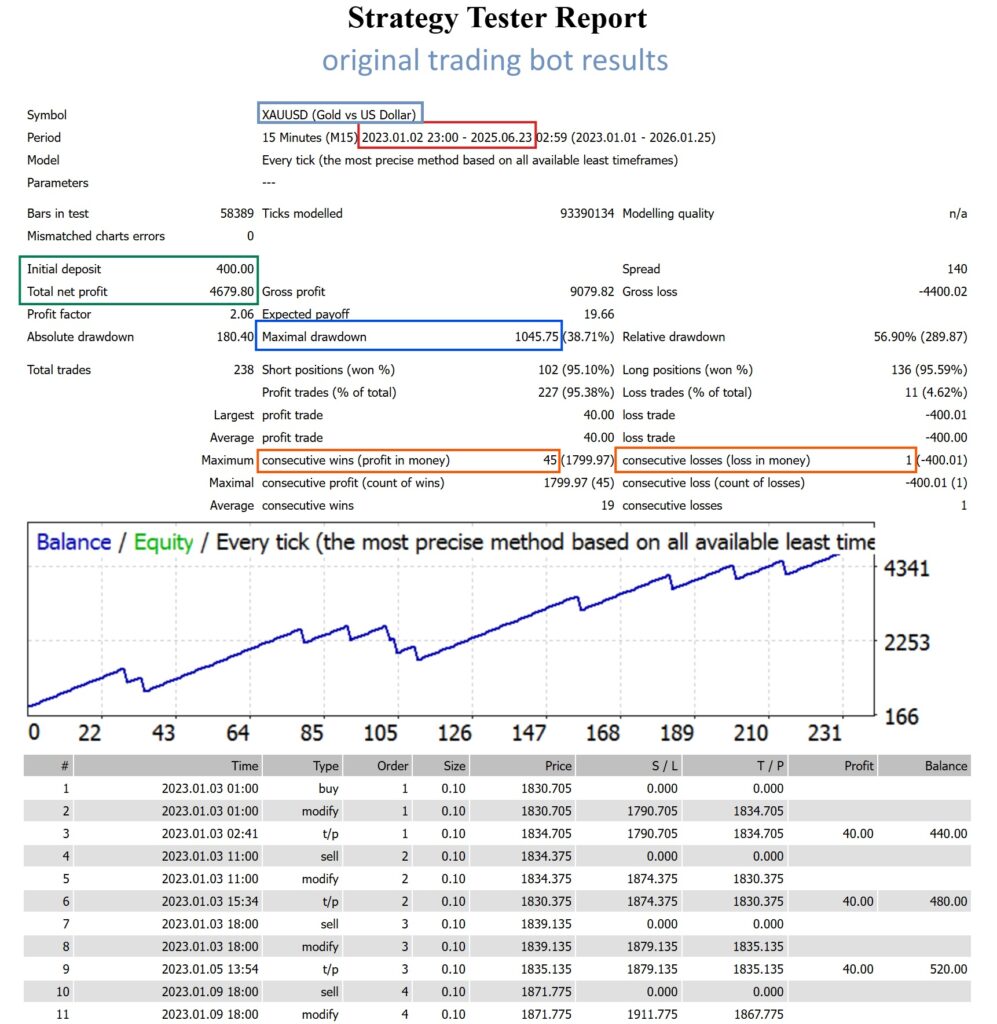Click the Equity legend label on chart
Image resolution: width=997 pixels, height=1024 pixels.
click(x=163, y=542)
